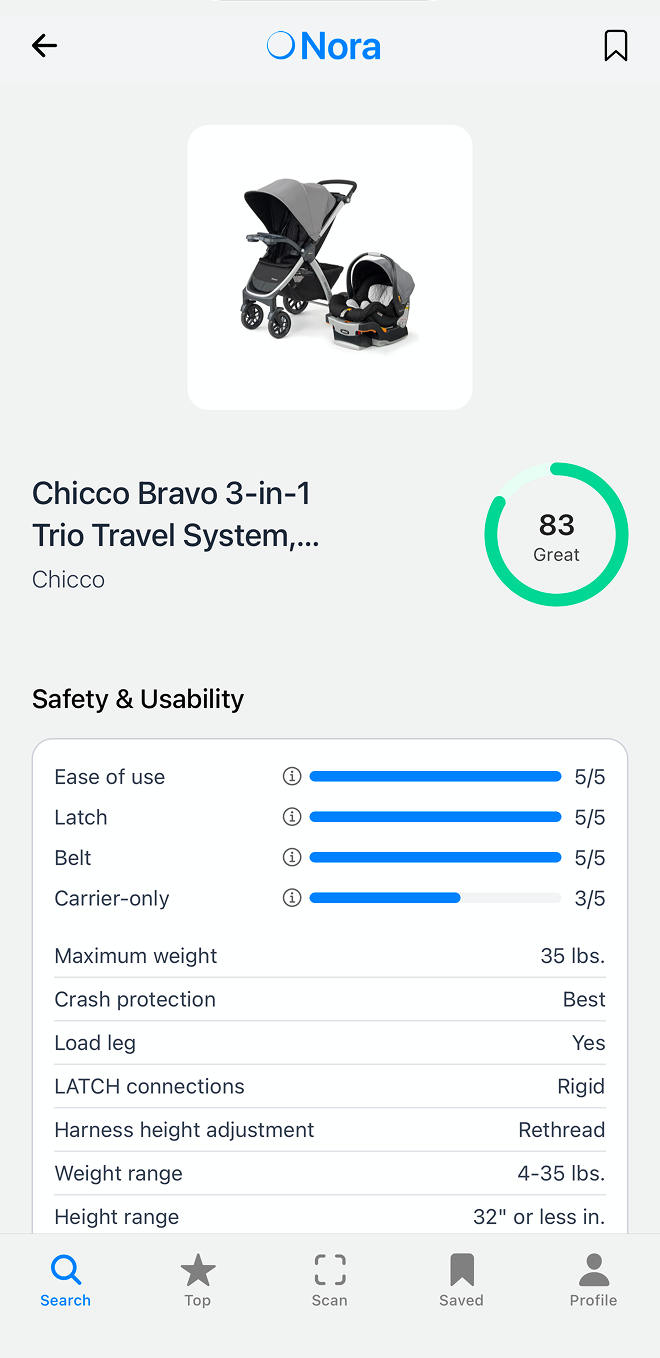Show info icon for Belt rating
Viewport: 660px width, 1358px height.
(x=292, y=857)
